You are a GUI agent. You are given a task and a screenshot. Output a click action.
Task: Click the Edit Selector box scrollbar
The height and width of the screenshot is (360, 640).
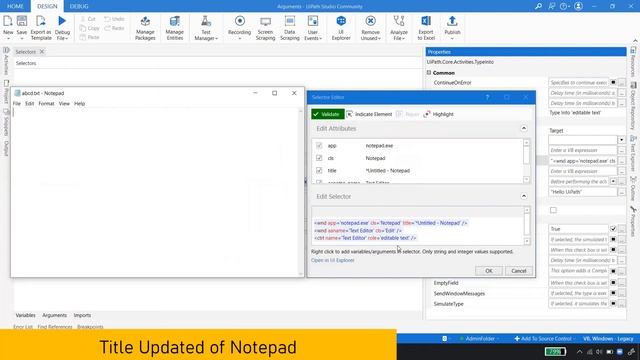527,226
